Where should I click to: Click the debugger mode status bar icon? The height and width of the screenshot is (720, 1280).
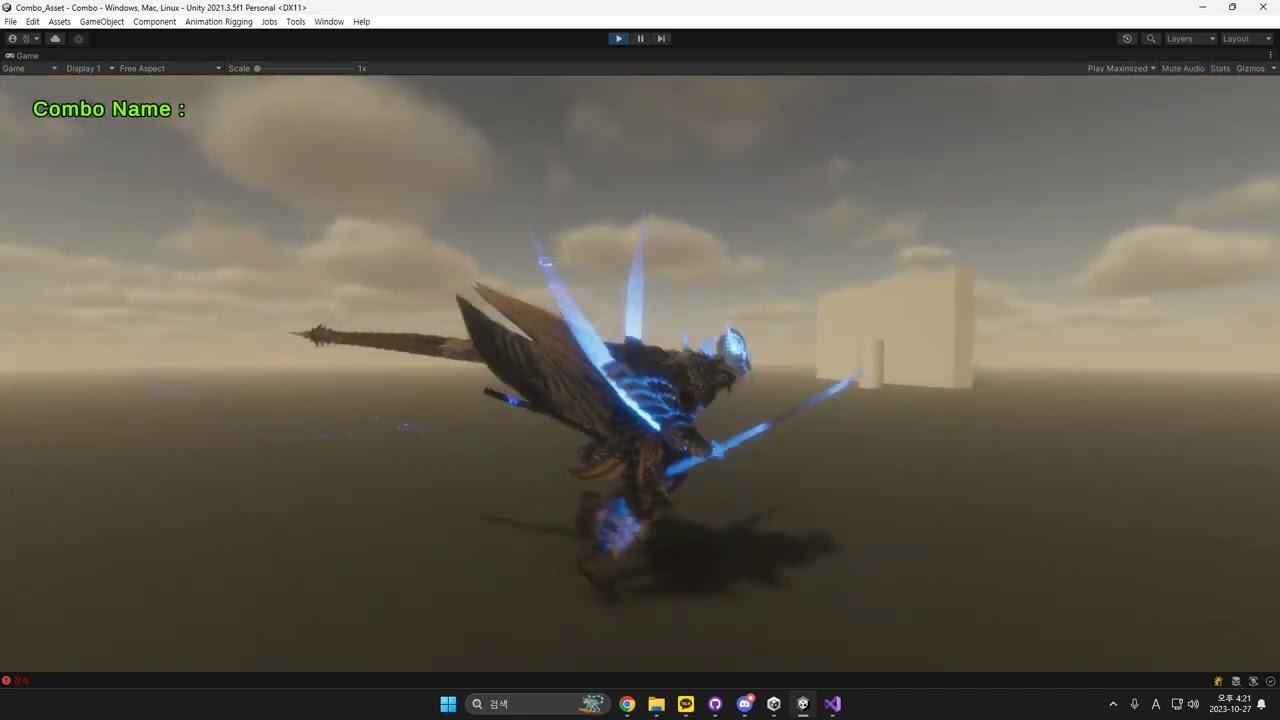1253,681
